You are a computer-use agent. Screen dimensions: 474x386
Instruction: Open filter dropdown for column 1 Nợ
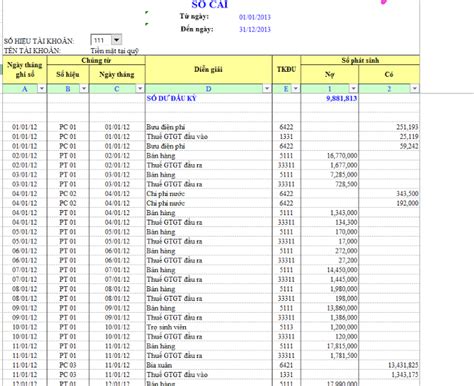coord(353,89)
